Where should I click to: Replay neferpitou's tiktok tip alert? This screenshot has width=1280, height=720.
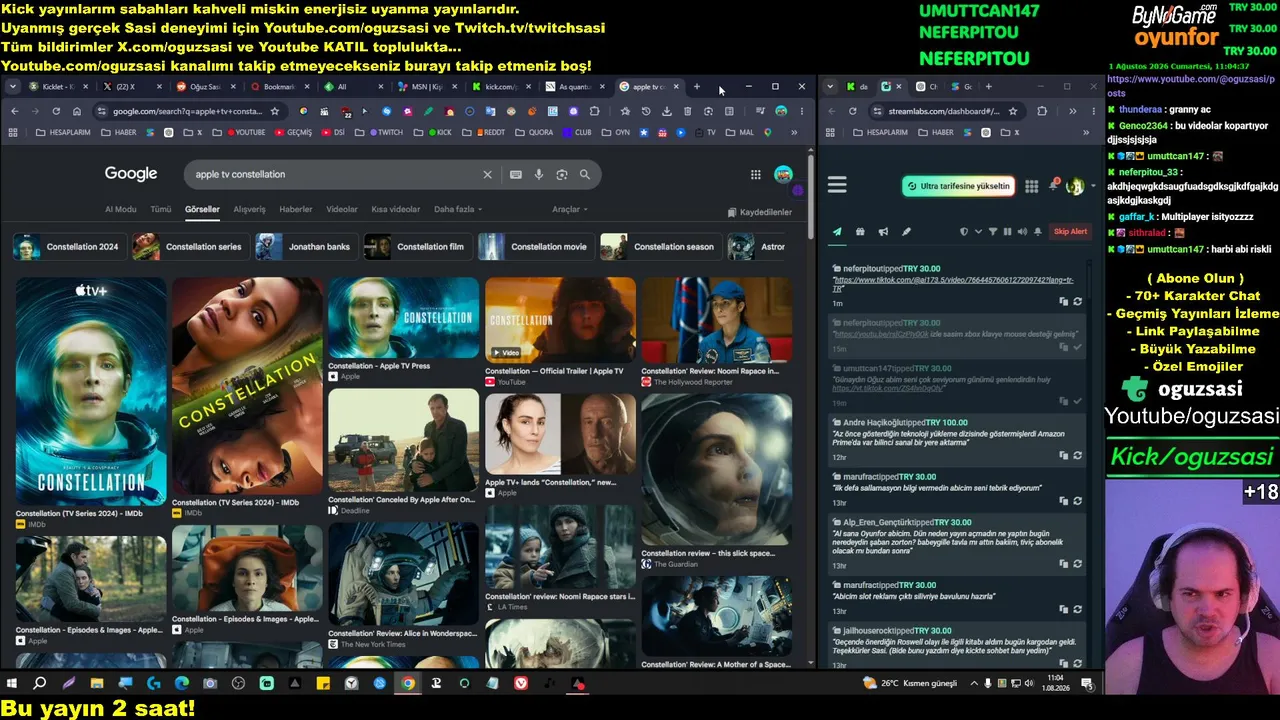(x=1077, y=301)
